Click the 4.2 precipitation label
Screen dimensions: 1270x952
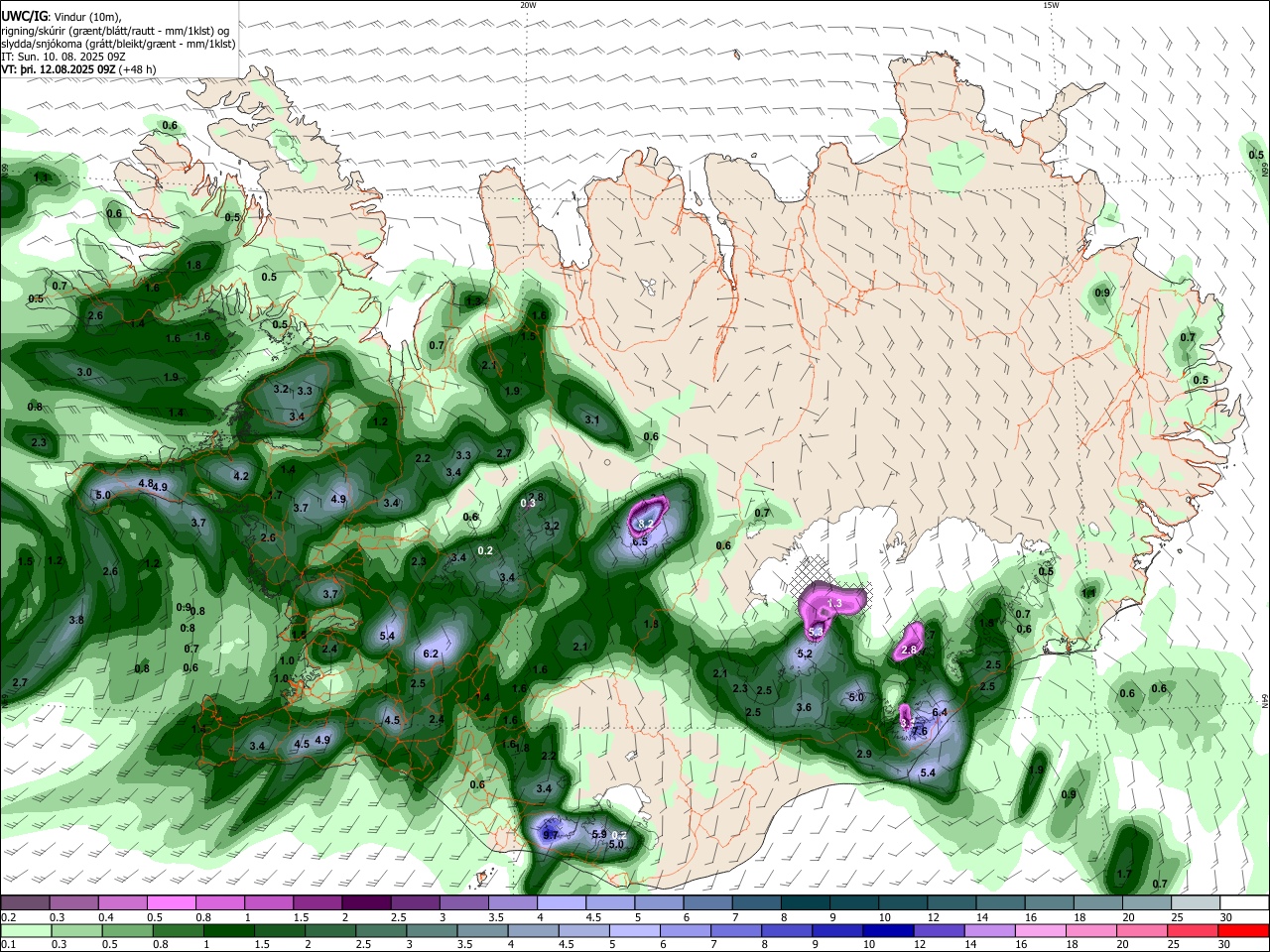(240, 476)
